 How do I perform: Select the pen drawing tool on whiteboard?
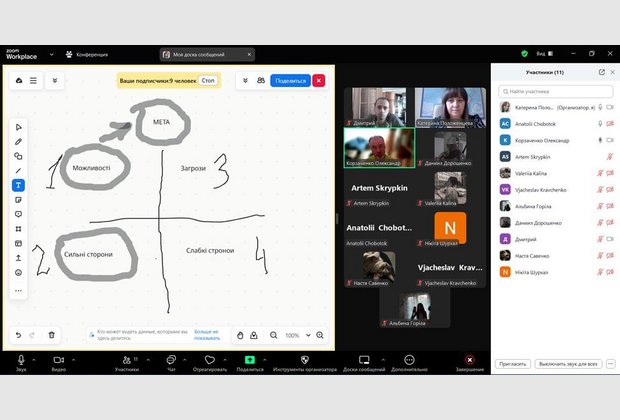[x=18, y=142]
